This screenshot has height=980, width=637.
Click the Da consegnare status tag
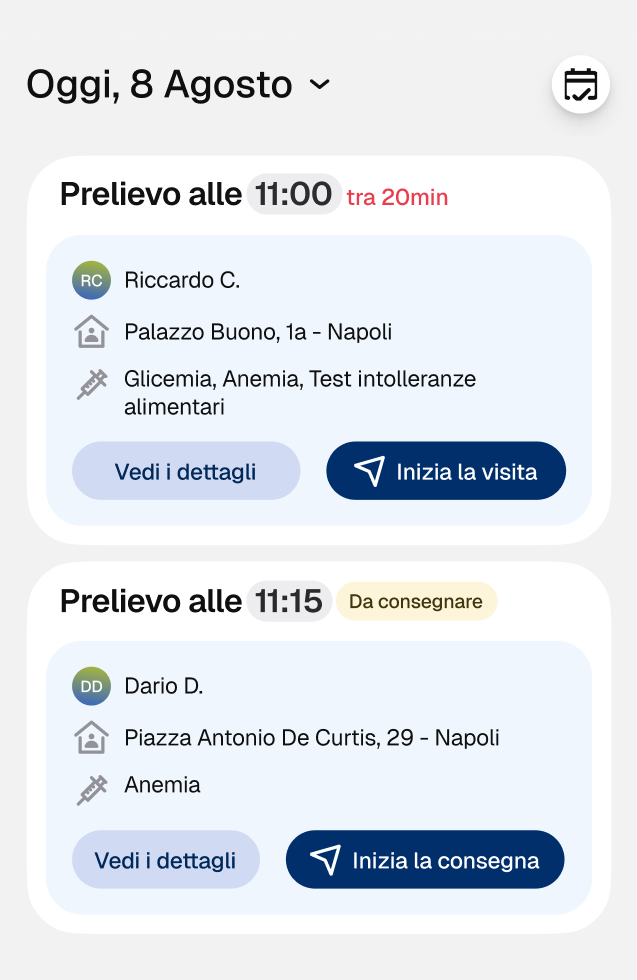[416, 601]
